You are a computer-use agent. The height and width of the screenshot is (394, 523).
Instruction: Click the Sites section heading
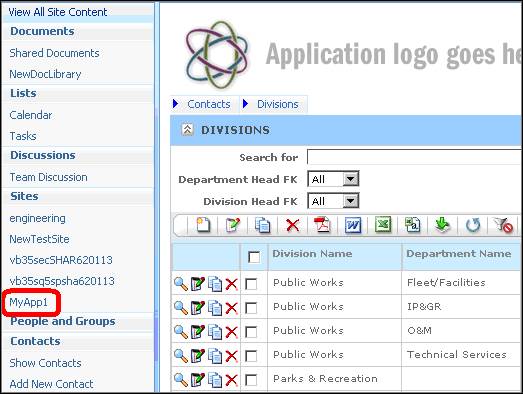point(24,196)
